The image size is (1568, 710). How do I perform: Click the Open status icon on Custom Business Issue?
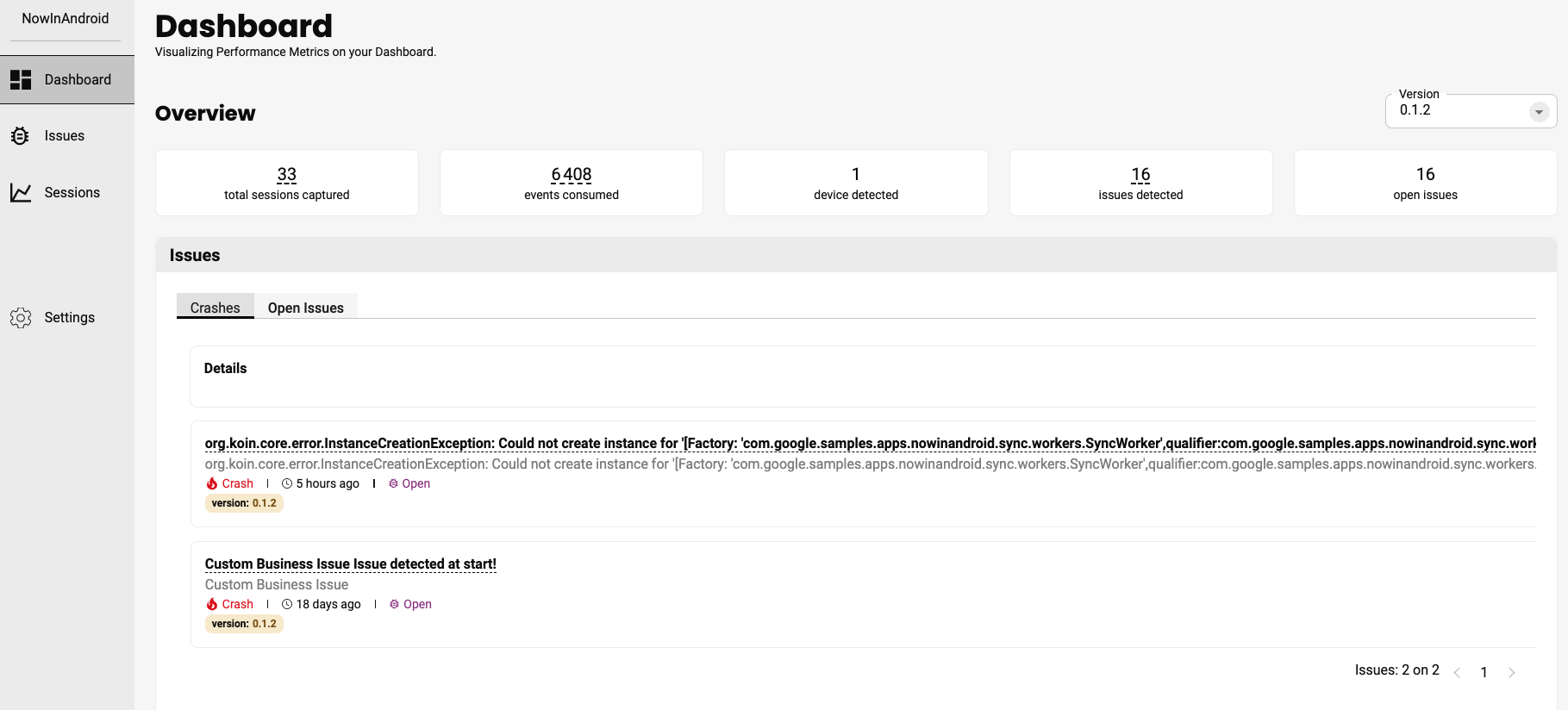tap(394, 605)
